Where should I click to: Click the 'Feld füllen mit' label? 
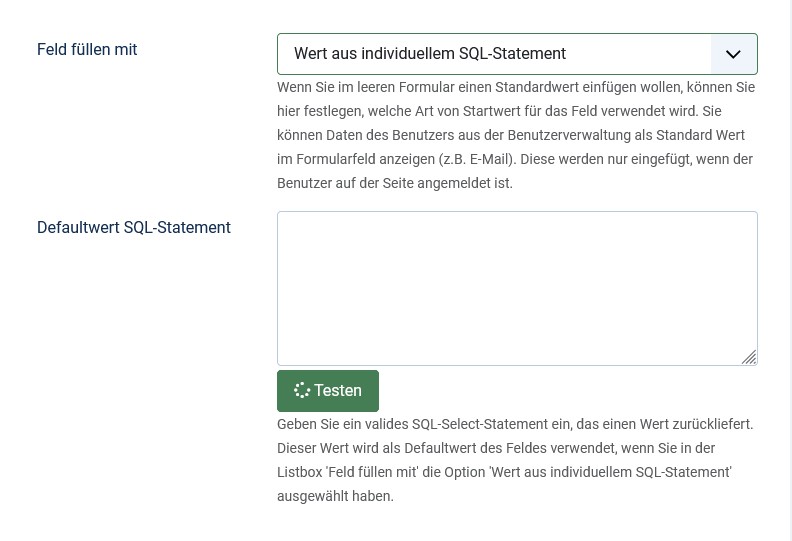[87, 50]
